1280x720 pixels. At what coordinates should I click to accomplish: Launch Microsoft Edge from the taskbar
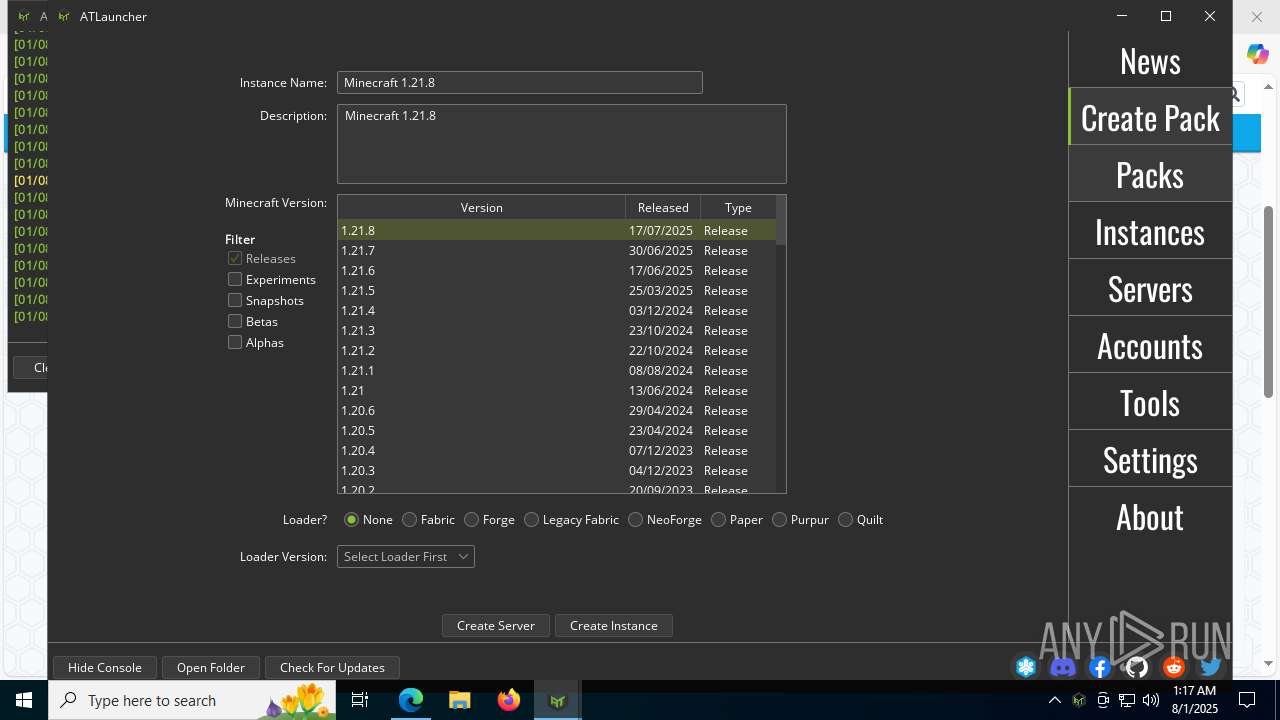click(411, 700)
